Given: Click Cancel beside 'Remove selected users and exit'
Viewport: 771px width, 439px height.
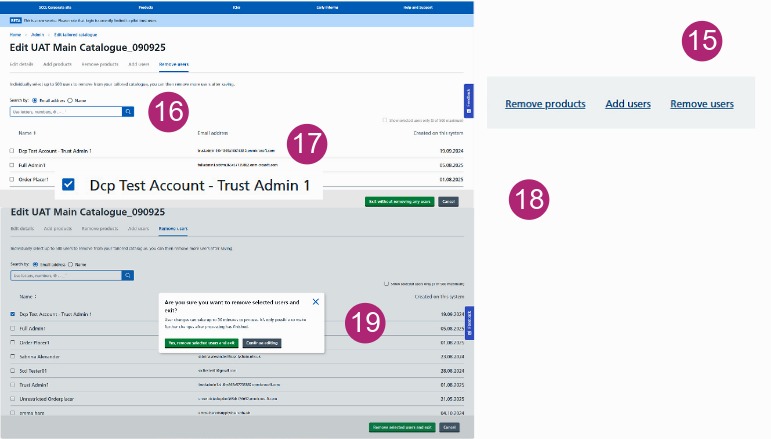Looking at the screenshot, I should click(449, 427).
